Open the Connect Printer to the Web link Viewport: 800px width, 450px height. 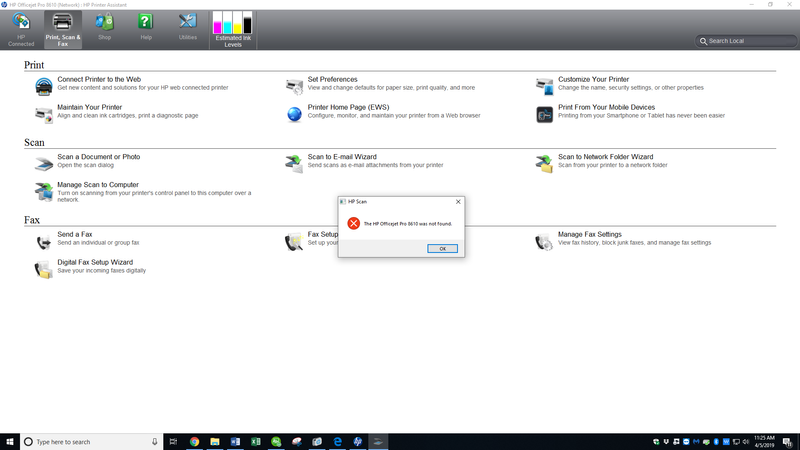coord(99,80)
